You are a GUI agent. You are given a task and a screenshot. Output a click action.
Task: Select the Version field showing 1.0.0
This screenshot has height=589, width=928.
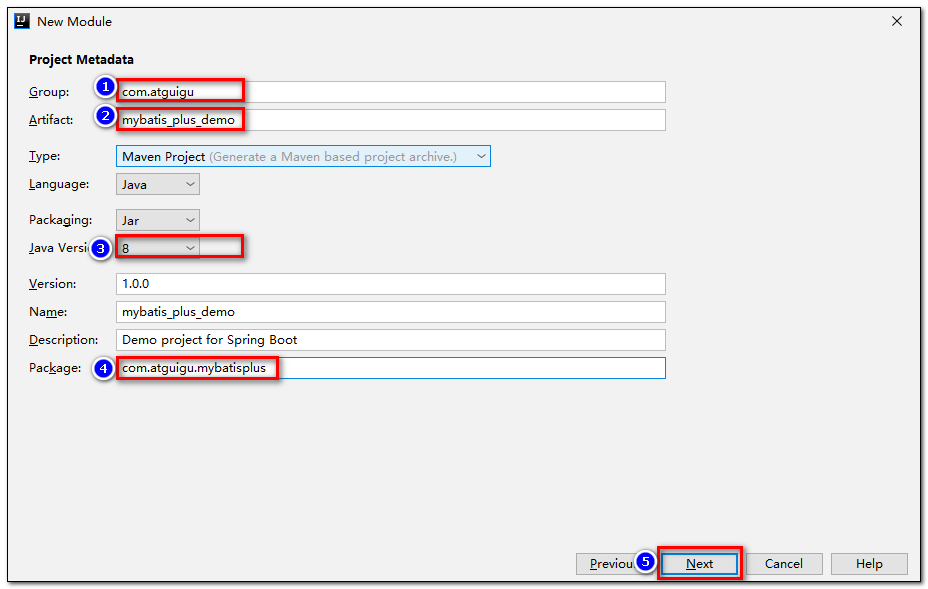coord(390,284)
